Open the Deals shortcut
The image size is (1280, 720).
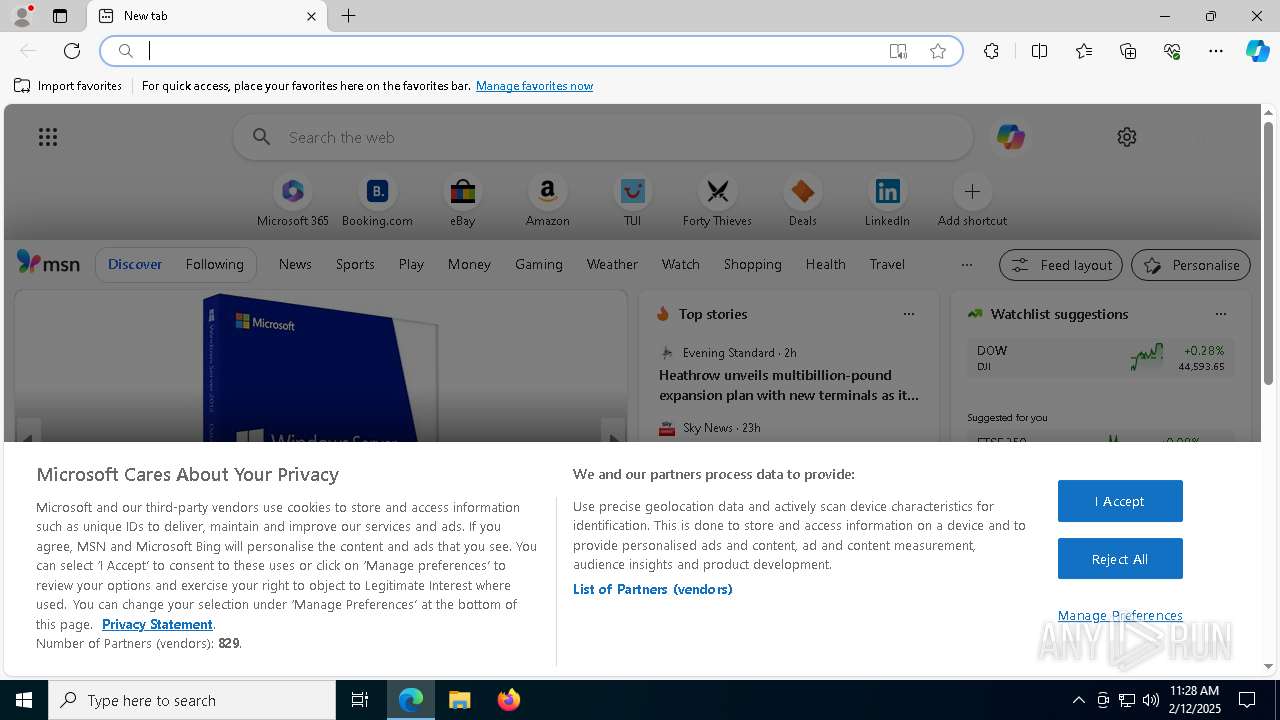point(802,201)
